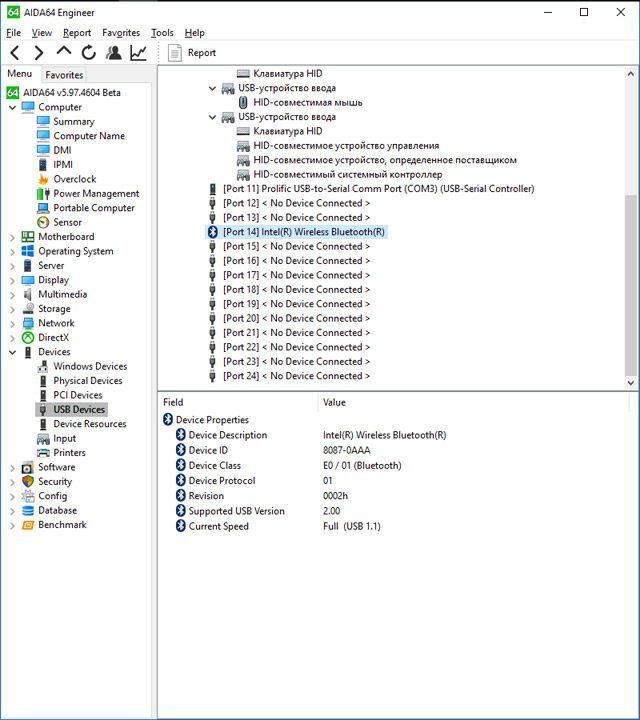The width and height of the screenshot is (640, 720).
Task: Go forward with the right arrow toolbar icon
Action: click(x=39, y=53)
